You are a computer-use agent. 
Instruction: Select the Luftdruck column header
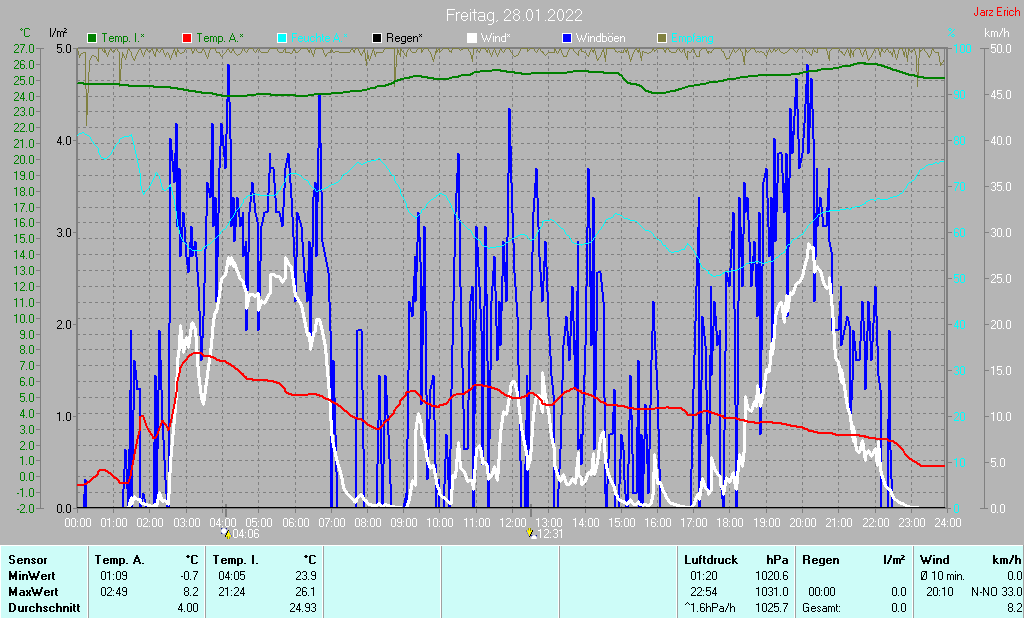[709, 560]
